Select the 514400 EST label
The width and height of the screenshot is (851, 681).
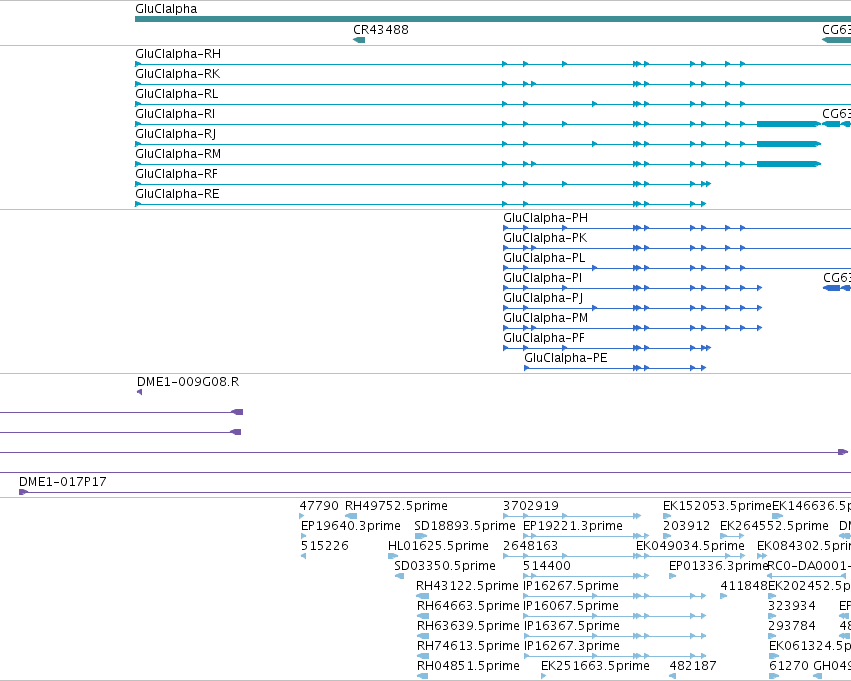pos(547,567)
